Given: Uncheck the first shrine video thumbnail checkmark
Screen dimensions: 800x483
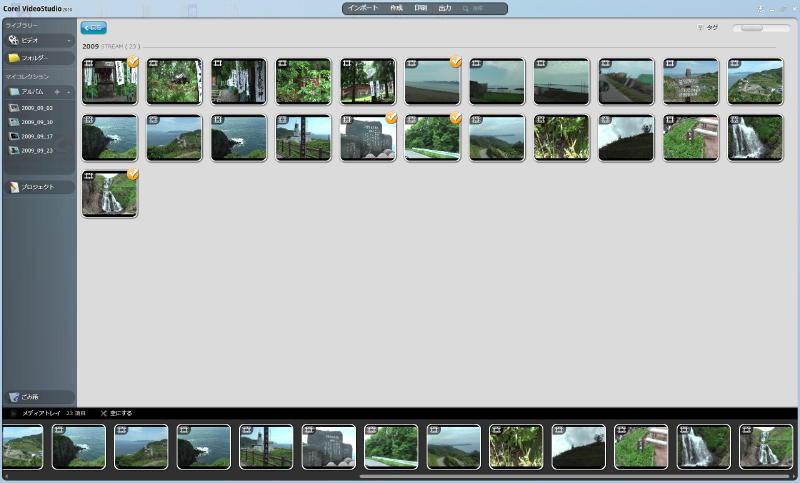Looking at the screenshot, I should point(132,62).
